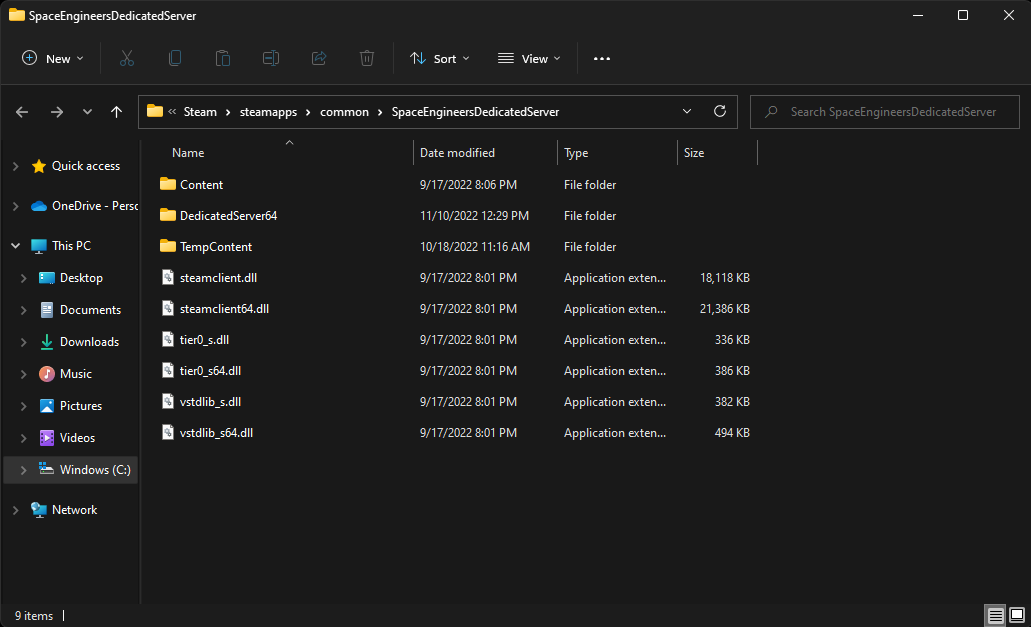Refresh the current folder view
This screenshot has height=627, width=1031.
720,111
